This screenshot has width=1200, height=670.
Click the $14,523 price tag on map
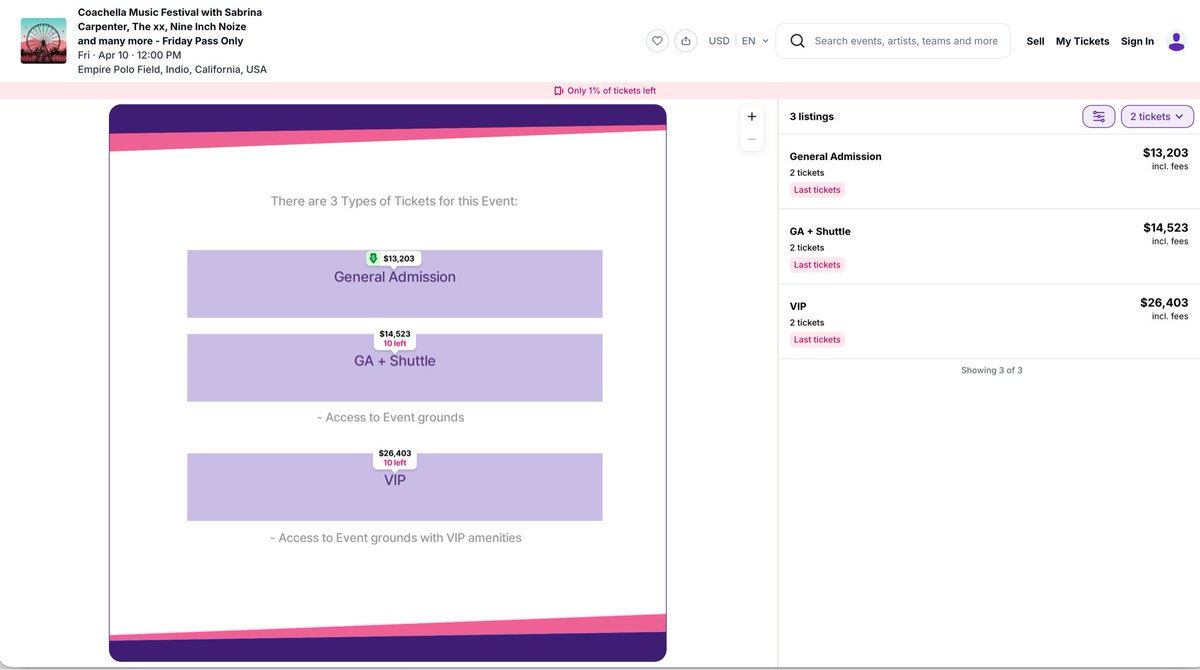tap(395, 338)
